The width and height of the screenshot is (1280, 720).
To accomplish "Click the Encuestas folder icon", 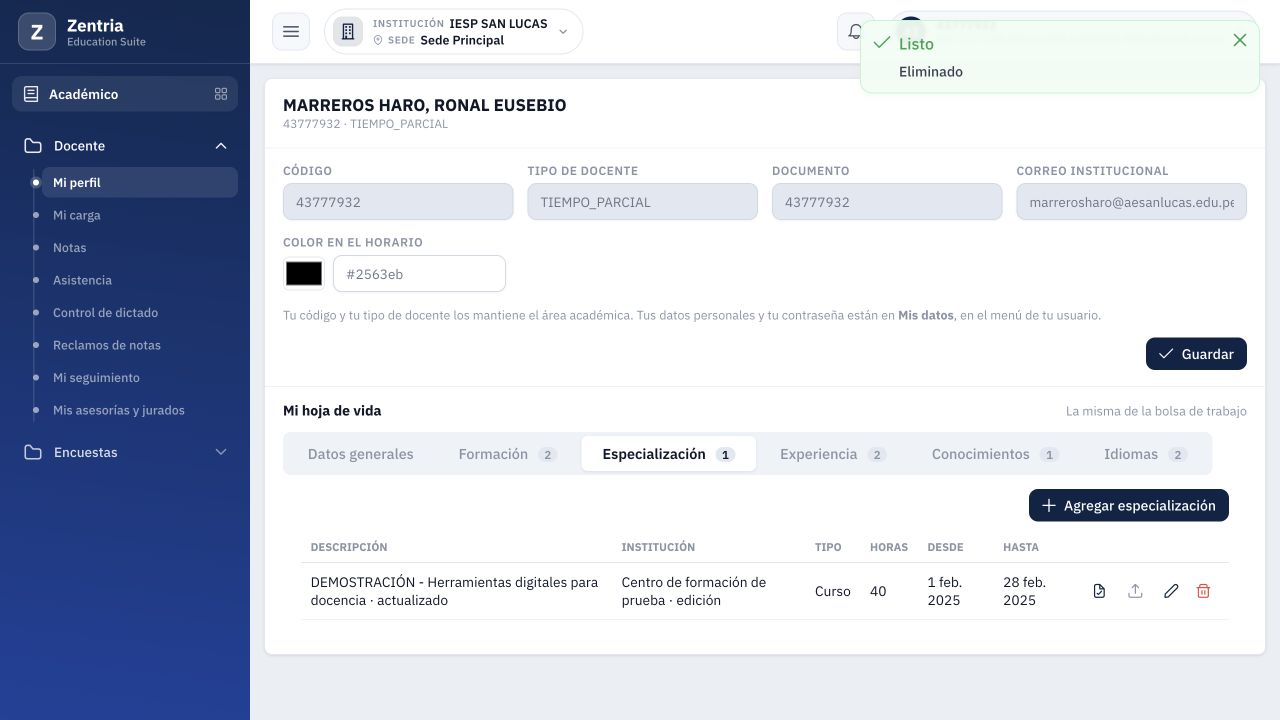I will (x=33, y=452).
